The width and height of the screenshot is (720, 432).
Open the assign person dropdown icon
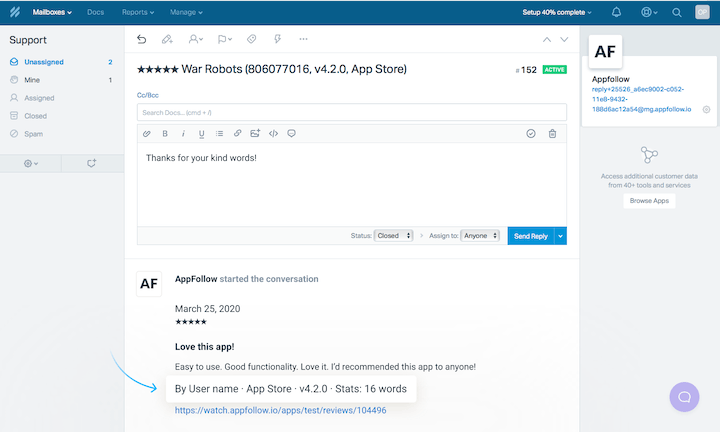pyautogui.click(x=196, y=39)
